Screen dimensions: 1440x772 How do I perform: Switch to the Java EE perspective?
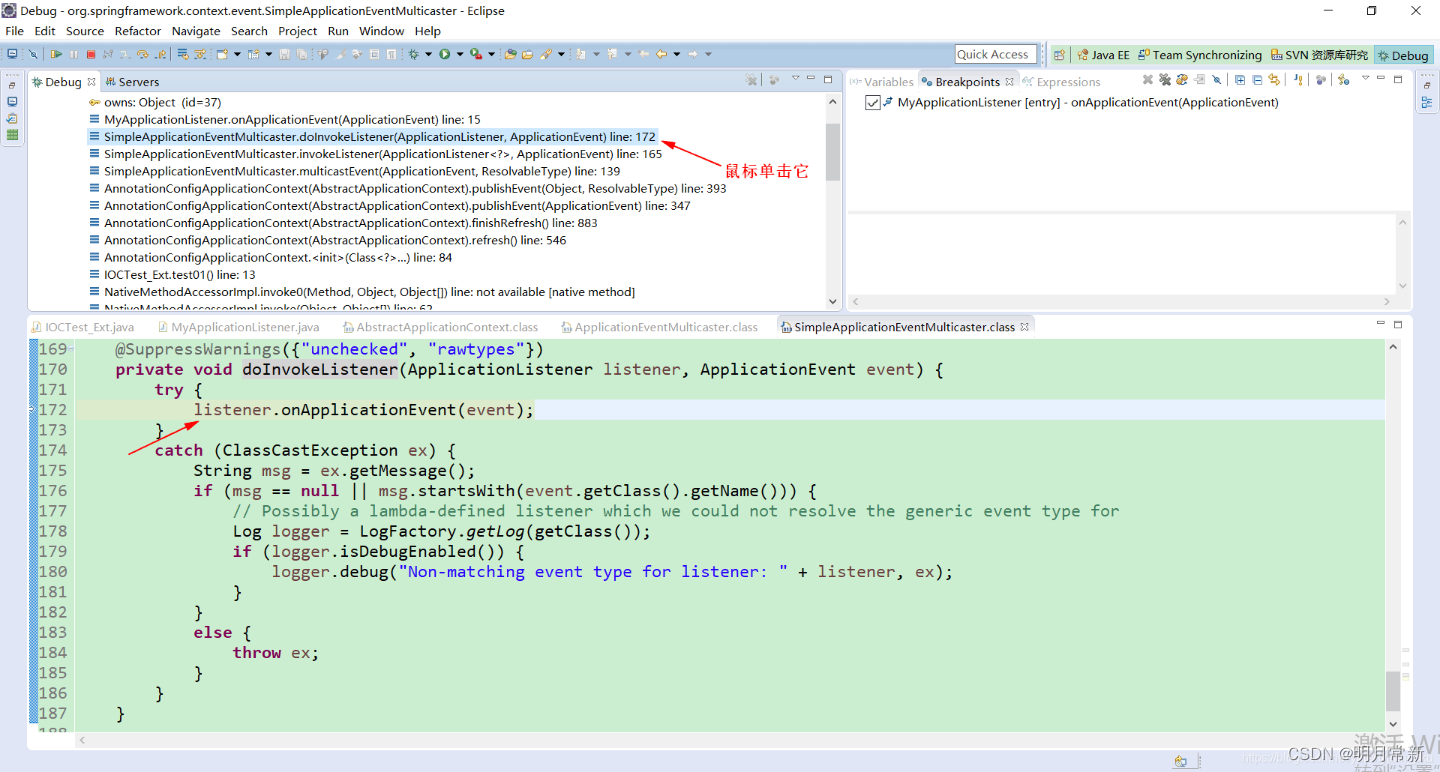(1102, 55)
